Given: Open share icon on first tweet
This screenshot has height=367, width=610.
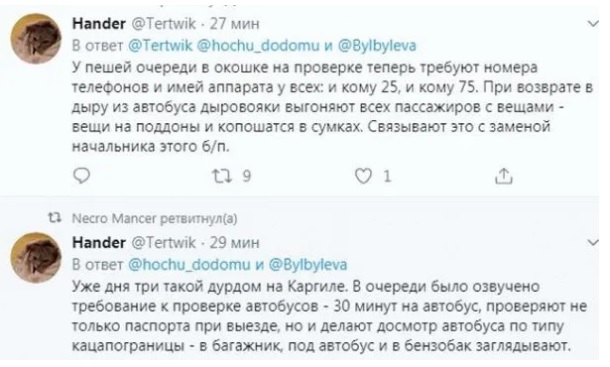Looking at the screenshot, I should tap(504, 176).
